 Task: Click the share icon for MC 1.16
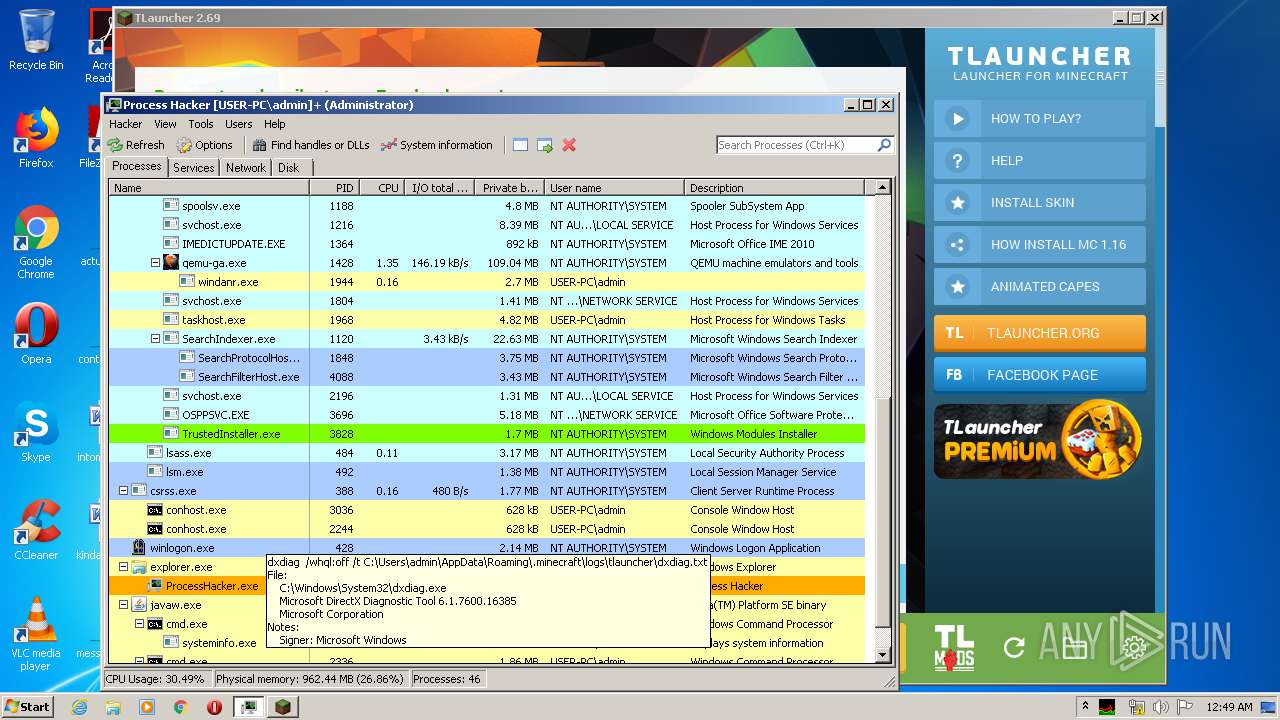pyautogui.click(x=957, y=244)
